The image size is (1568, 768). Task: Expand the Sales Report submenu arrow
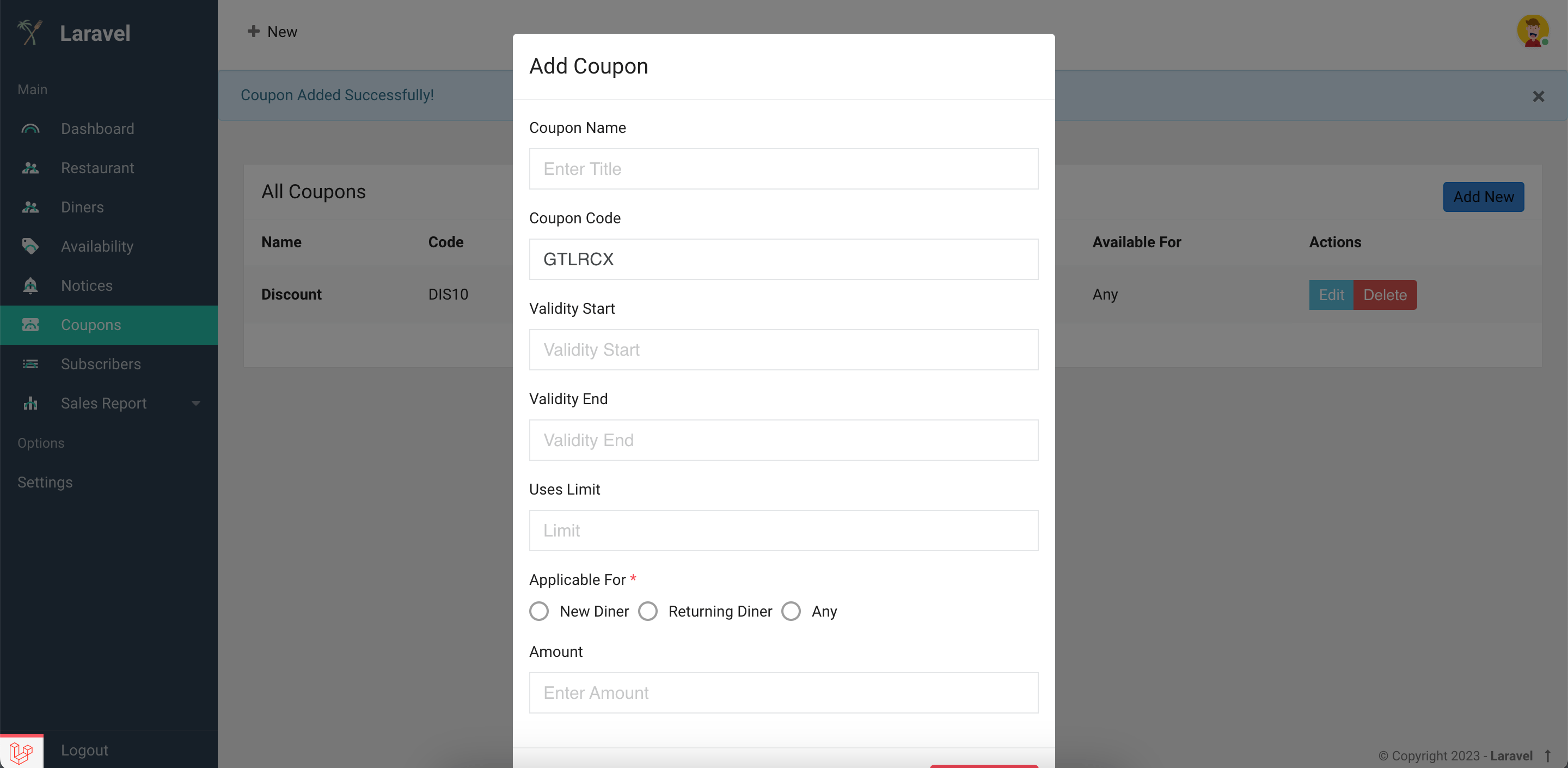[196, 403]
